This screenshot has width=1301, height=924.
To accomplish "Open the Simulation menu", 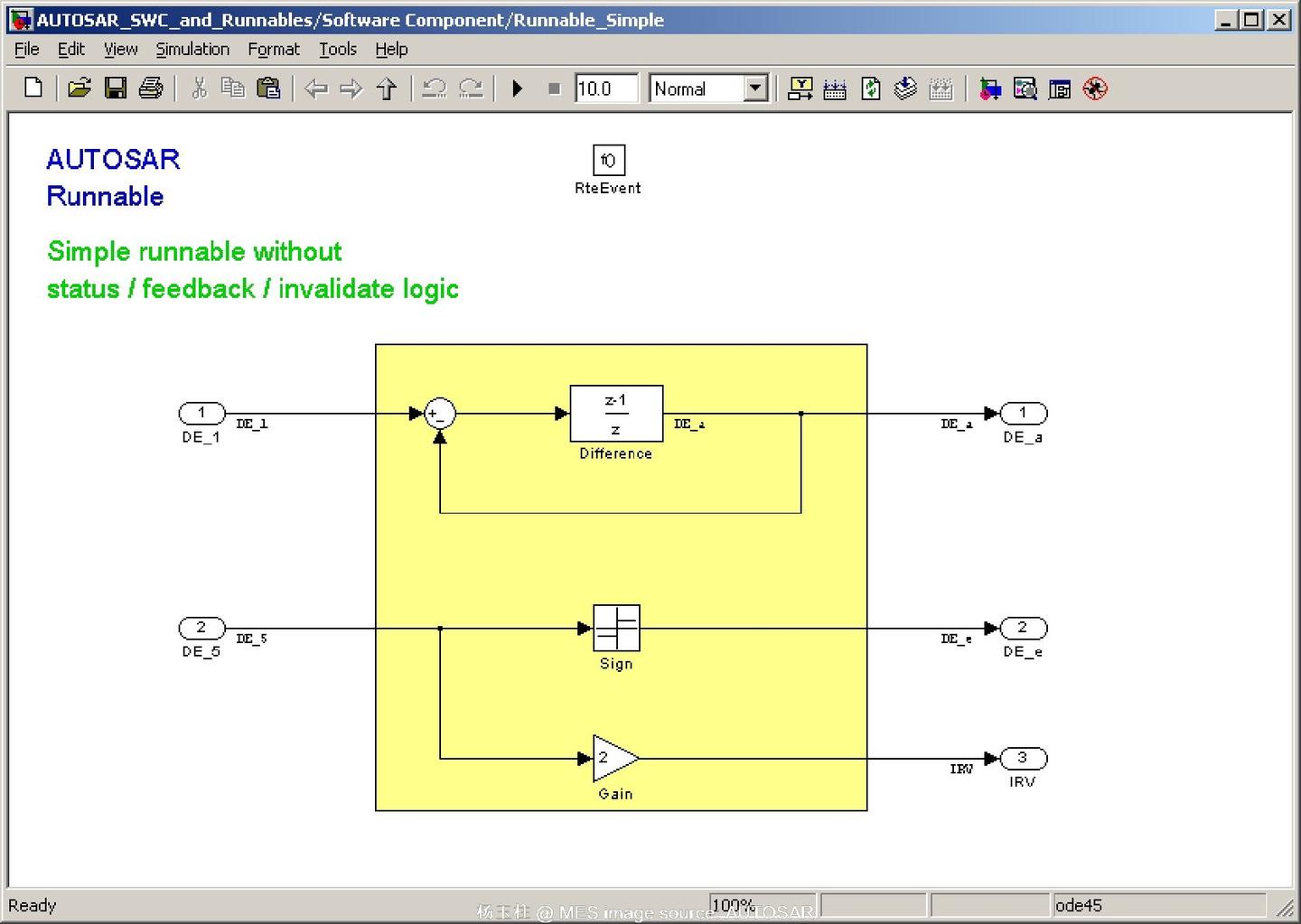I will (192, 49).
